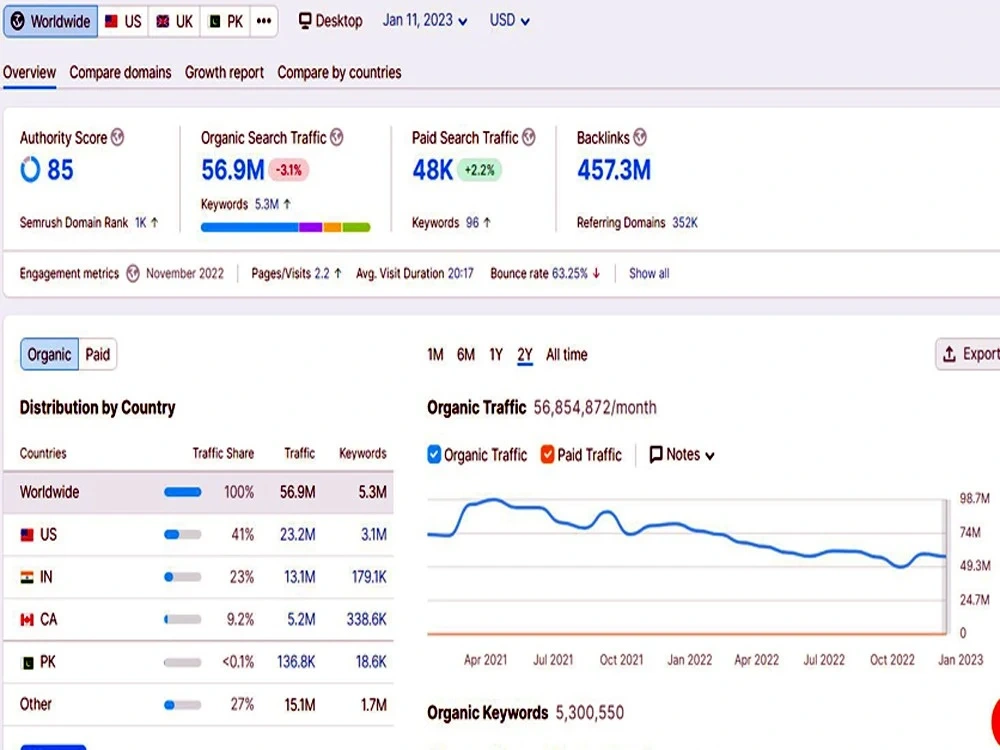
Task: Click the Pages/Visits 2.2 metric
Action: (297, 274)
